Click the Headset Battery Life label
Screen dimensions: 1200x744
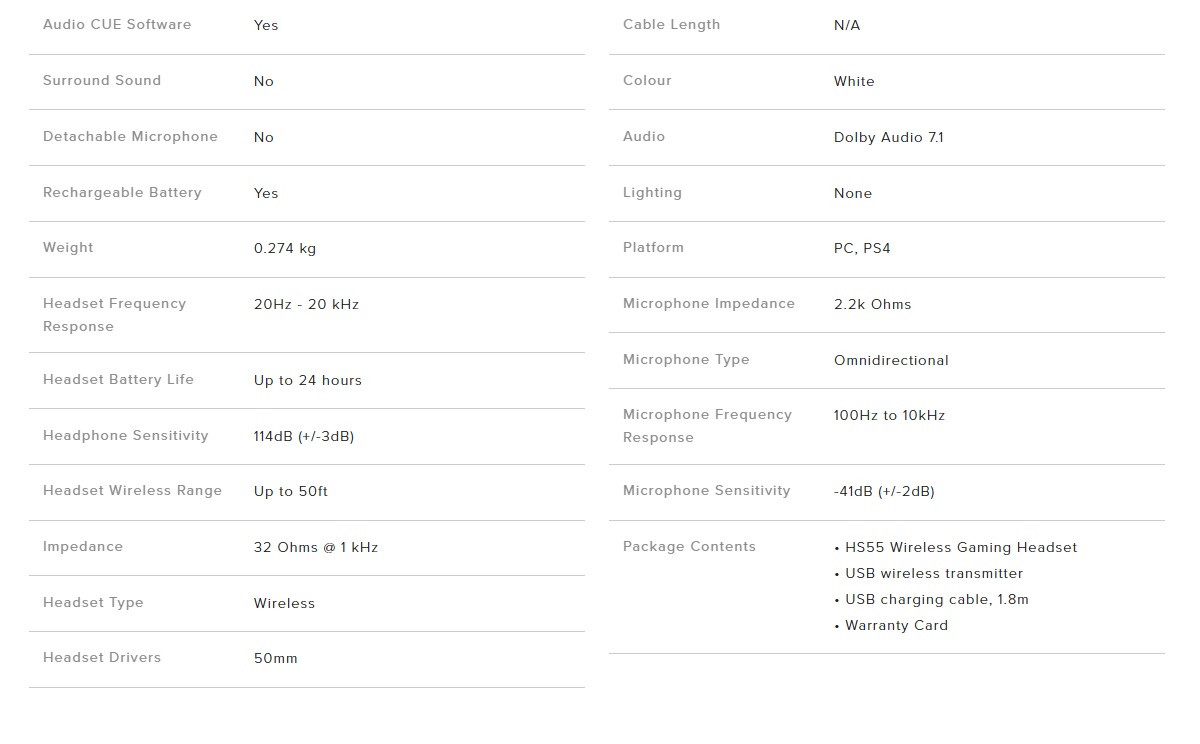tap(118, 380)
